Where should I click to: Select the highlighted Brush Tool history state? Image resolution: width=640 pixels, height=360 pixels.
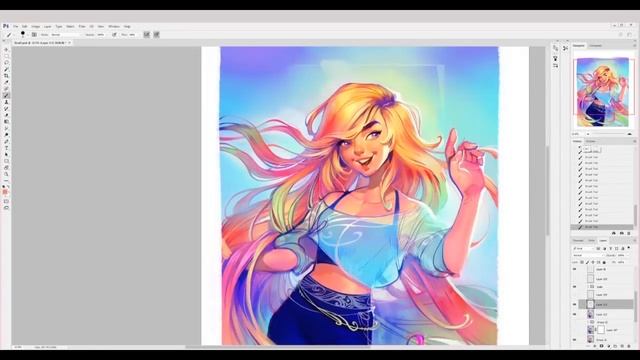tap(602, 227)
